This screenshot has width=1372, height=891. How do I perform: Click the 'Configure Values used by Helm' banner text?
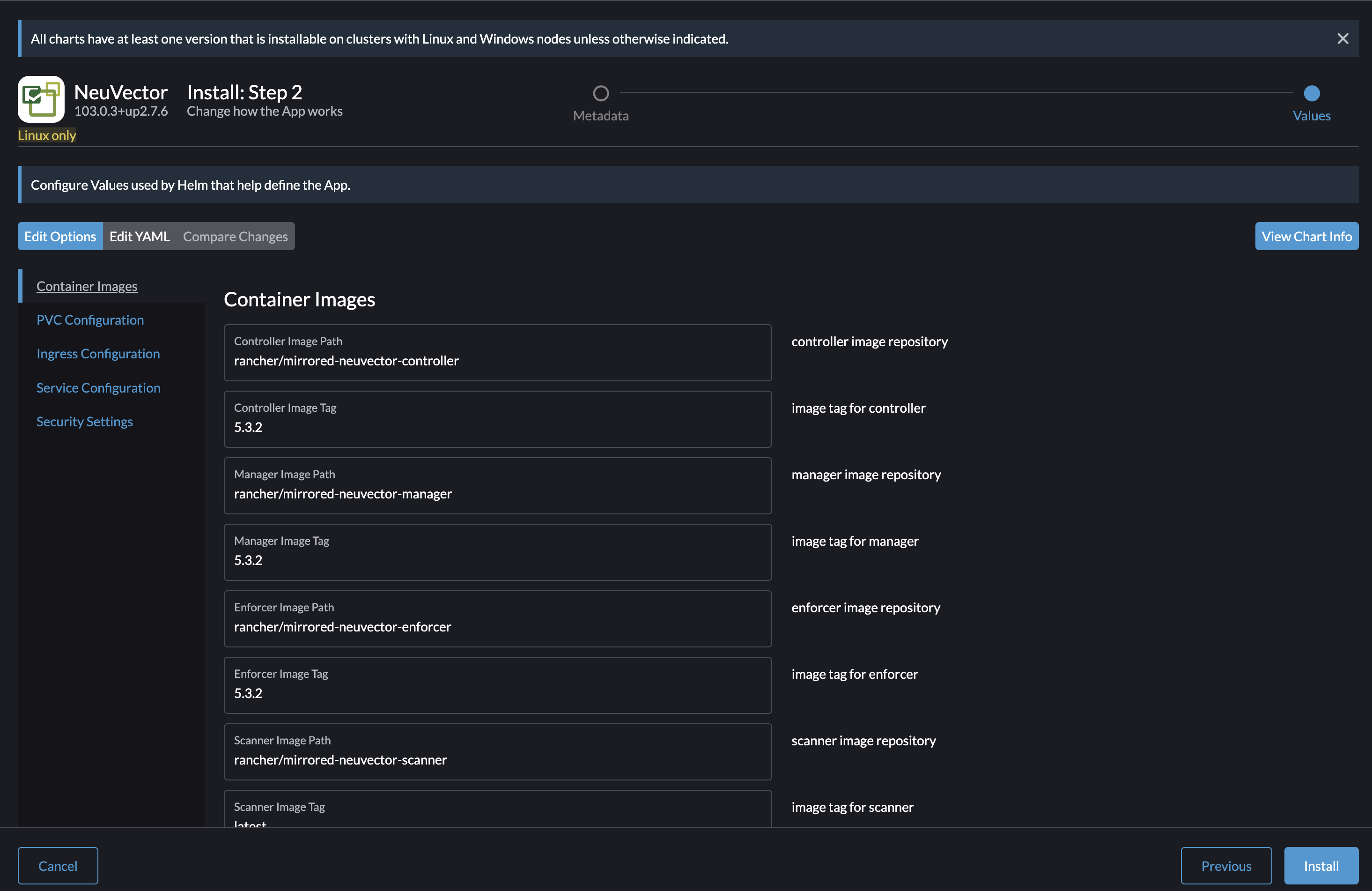(190, 185)
